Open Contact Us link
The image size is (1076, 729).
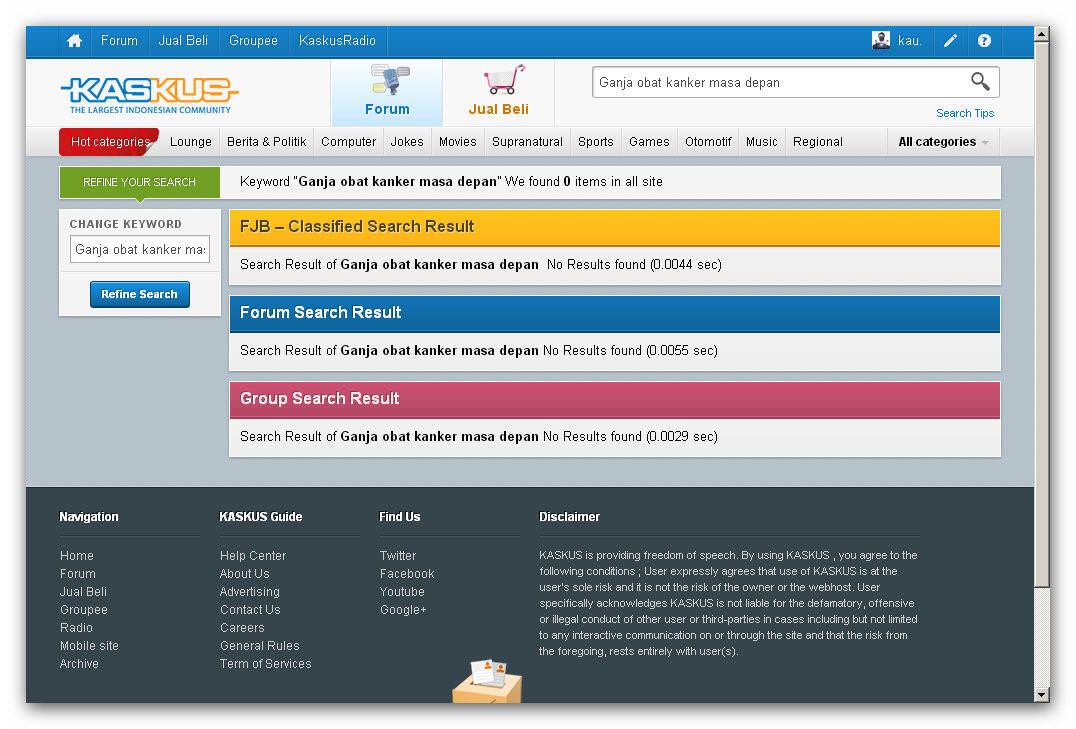point(250,610)
